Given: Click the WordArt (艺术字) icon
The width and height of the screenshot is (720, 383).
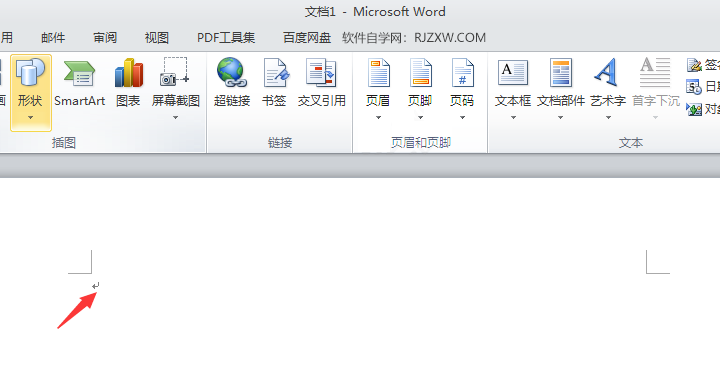Looking at the screenshot, I should [606, 72].
